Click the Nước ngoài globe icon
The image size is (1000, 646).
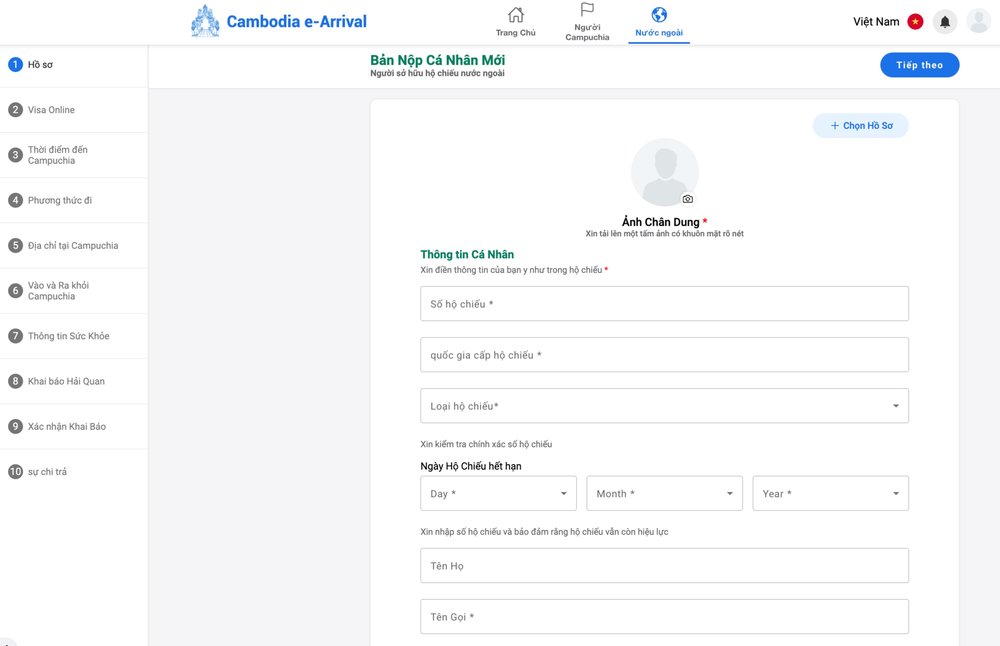point(659,15)
